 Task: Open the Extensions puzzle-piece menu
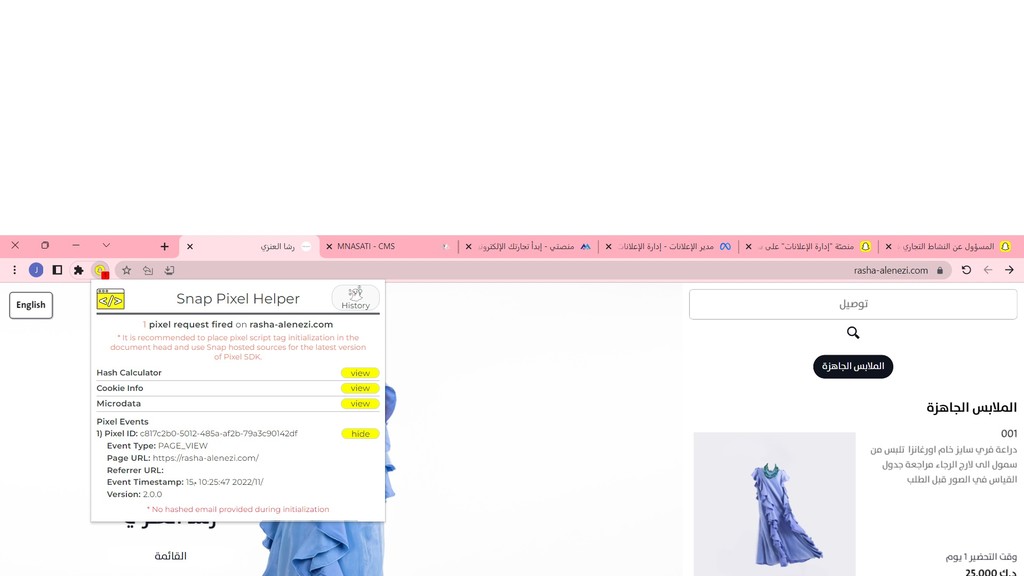[78, 270]
